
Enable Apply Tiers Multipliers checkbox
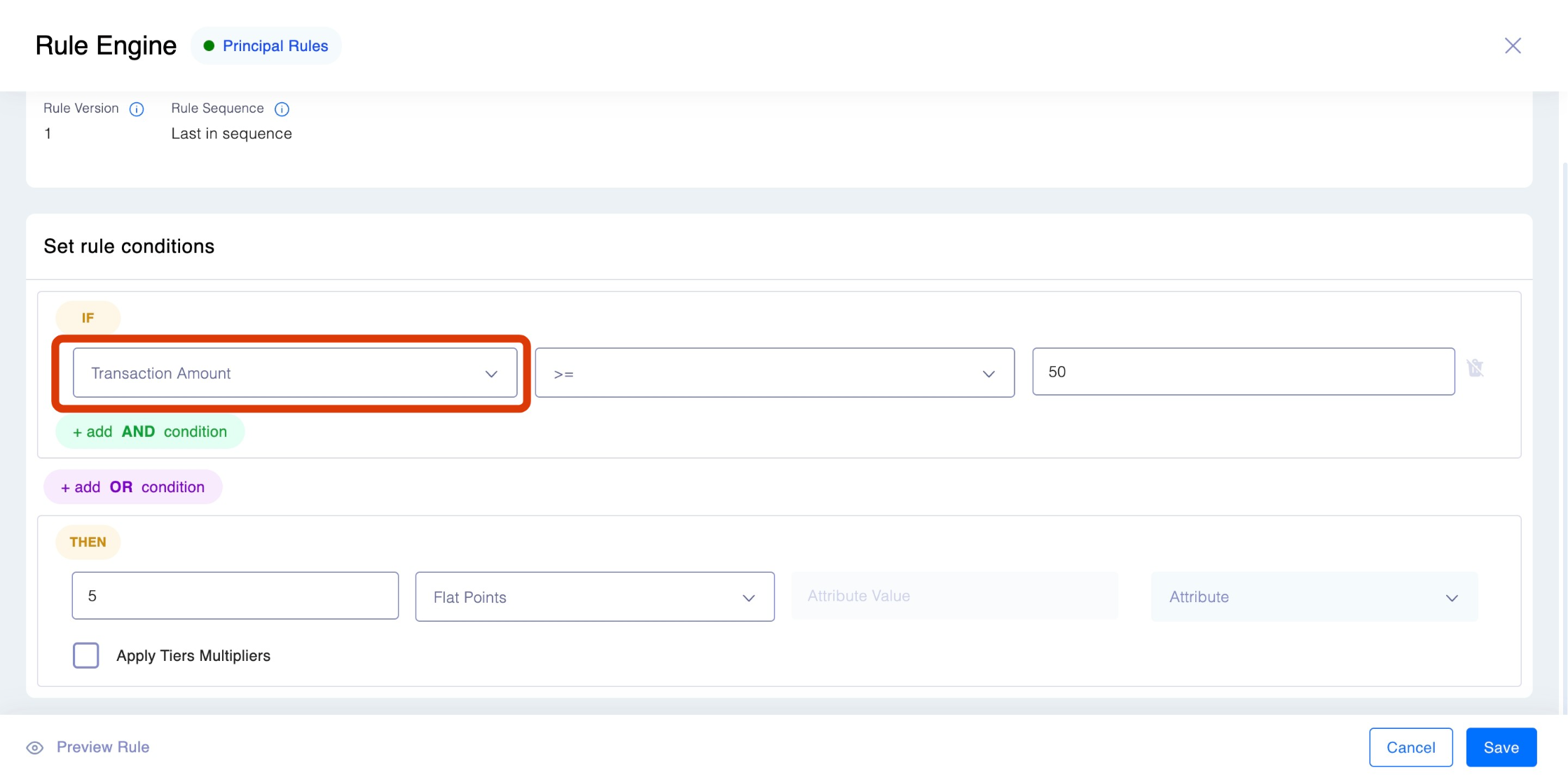point(86,655)
